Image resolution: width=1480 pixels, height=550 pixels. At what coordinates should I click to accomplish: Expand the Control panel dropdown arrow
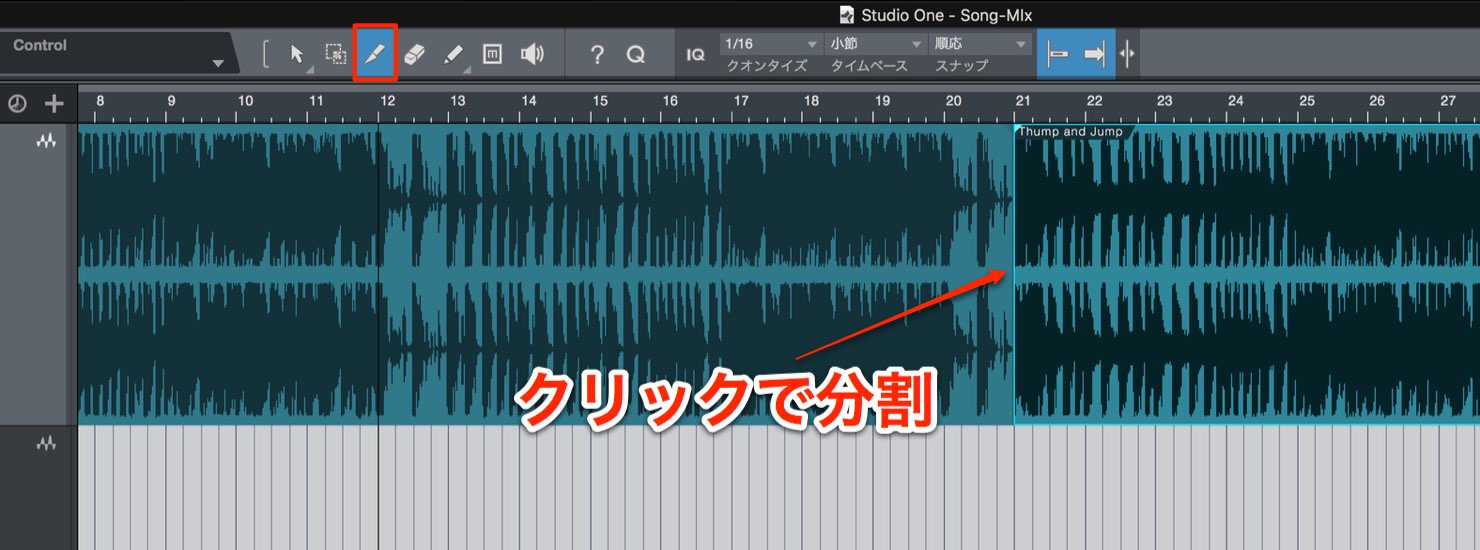tap(218, 63)
